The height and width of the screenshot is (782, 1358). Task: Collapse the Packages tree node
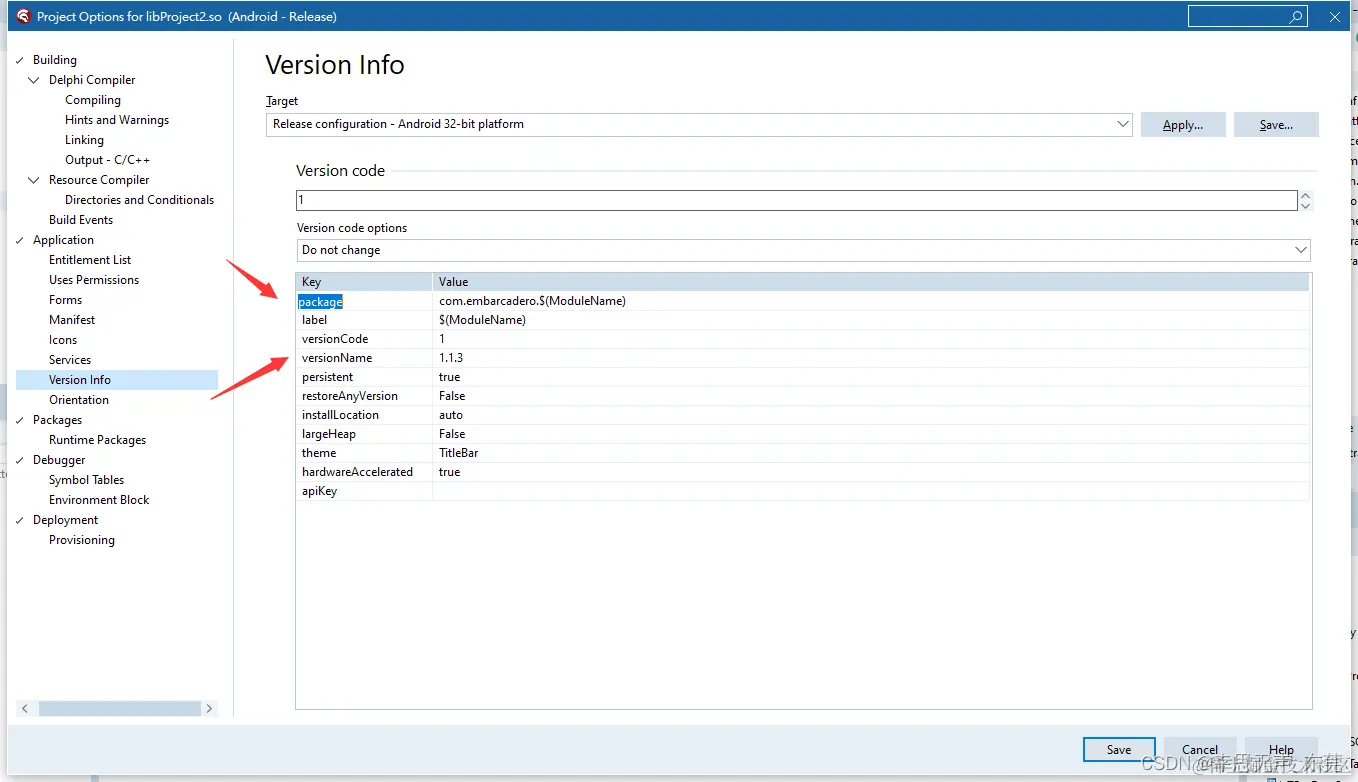[x=20, y=420]
